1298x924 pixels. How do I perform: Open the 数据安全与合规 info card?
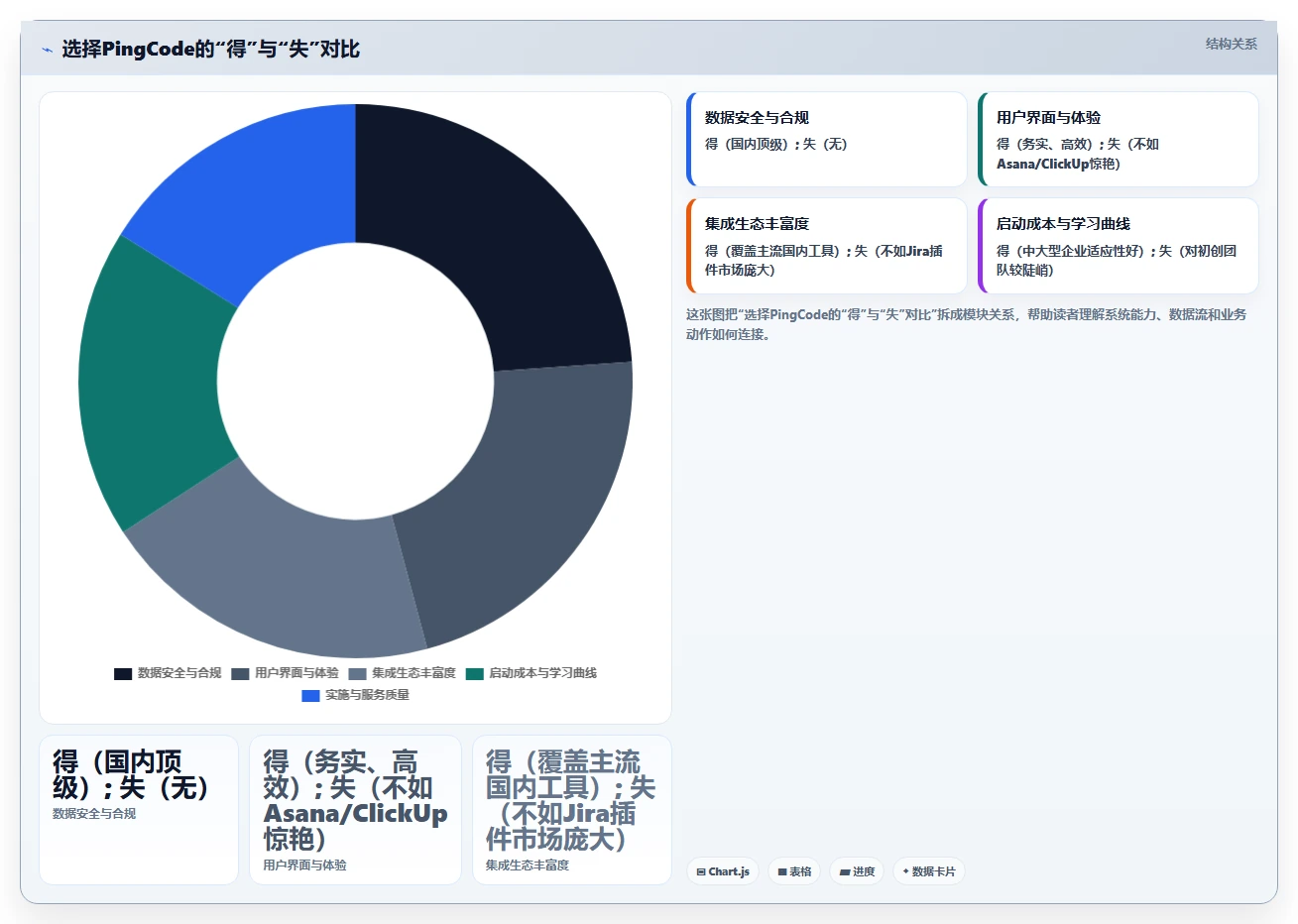click(826, 140)
